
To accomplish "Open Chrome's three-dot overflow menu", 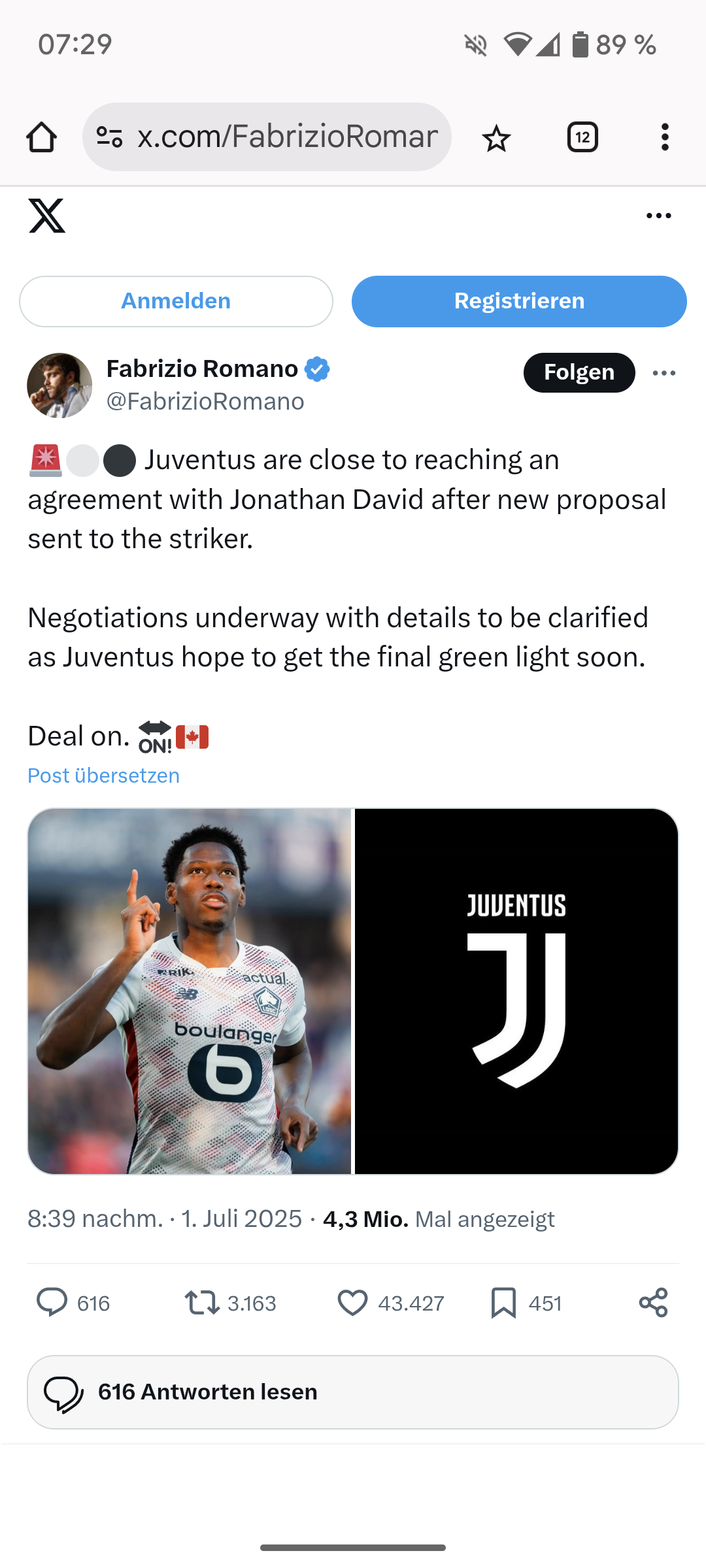I will click(665, 137).
